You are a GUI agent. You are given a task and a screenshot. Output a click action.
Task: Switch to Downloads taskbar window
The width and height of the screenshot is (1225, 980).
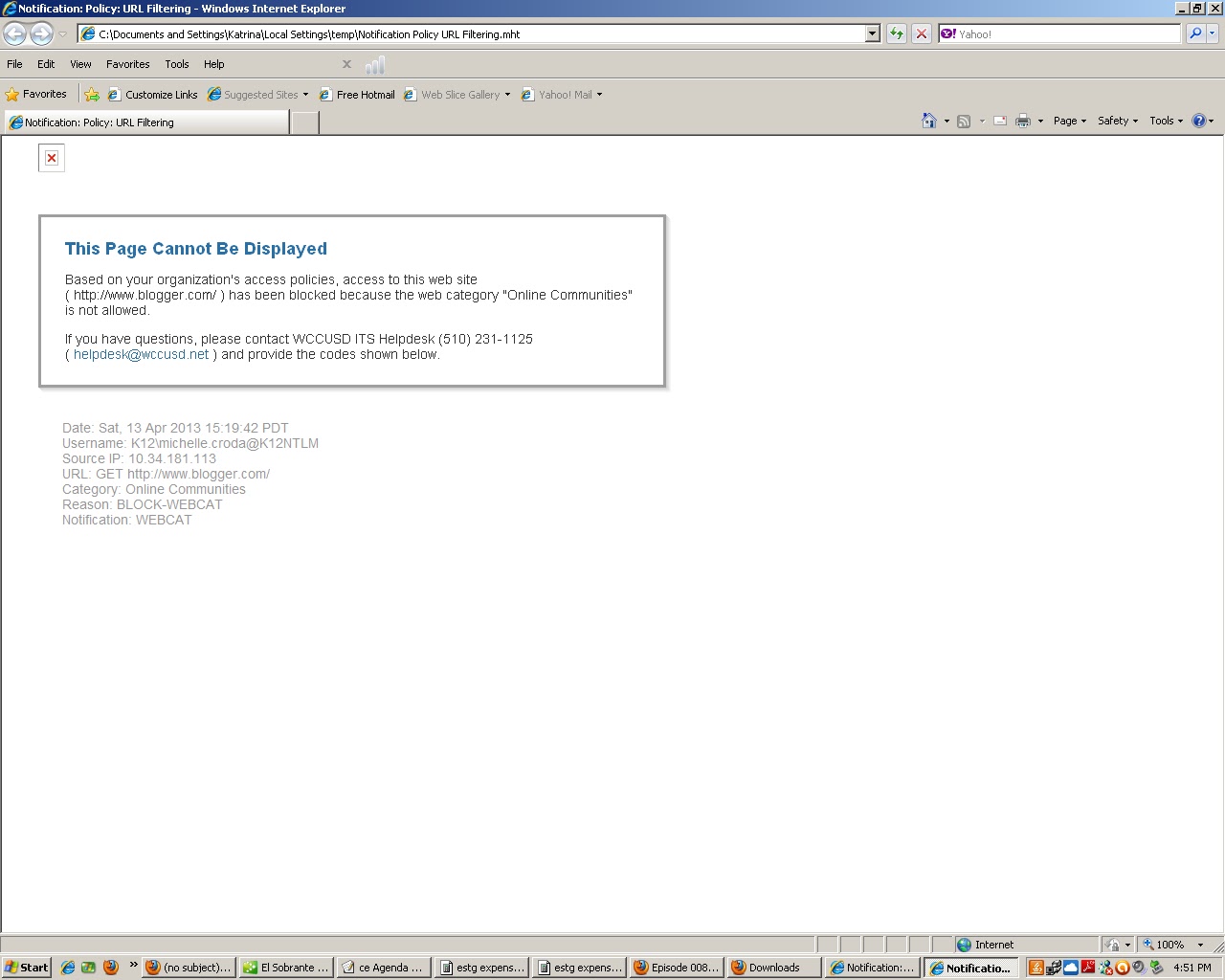click(773, 968)
